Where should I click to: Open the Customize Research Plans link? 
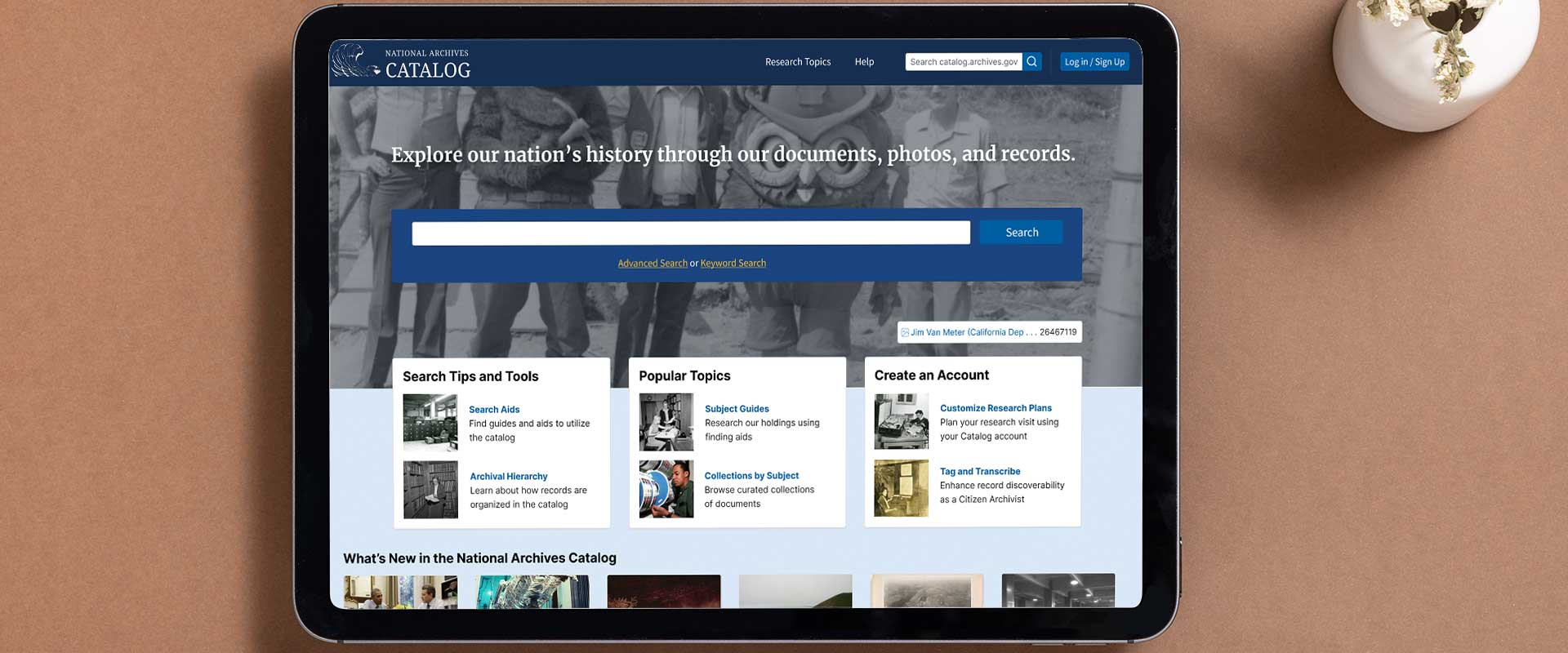pyautogui.click(x=996, y=408)
